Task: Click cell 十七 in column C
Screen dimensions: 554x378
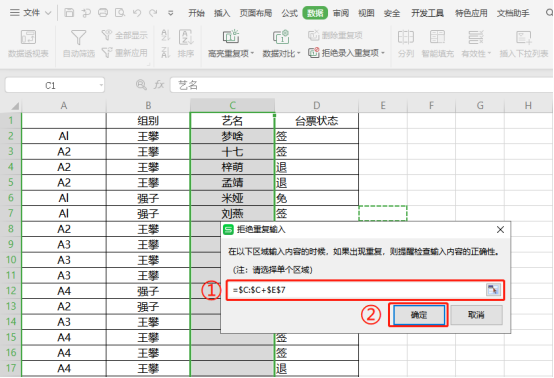Action: (x=232, y=152)
